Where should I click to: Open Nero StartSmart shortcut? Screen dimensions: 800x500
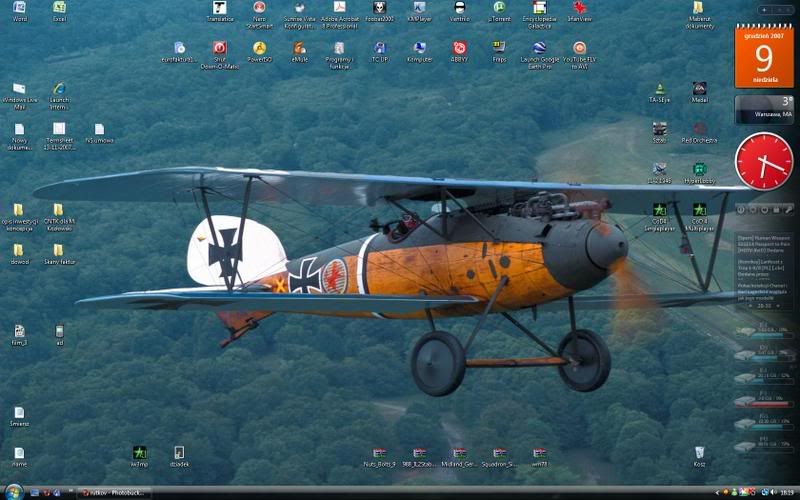coord(259,14)
